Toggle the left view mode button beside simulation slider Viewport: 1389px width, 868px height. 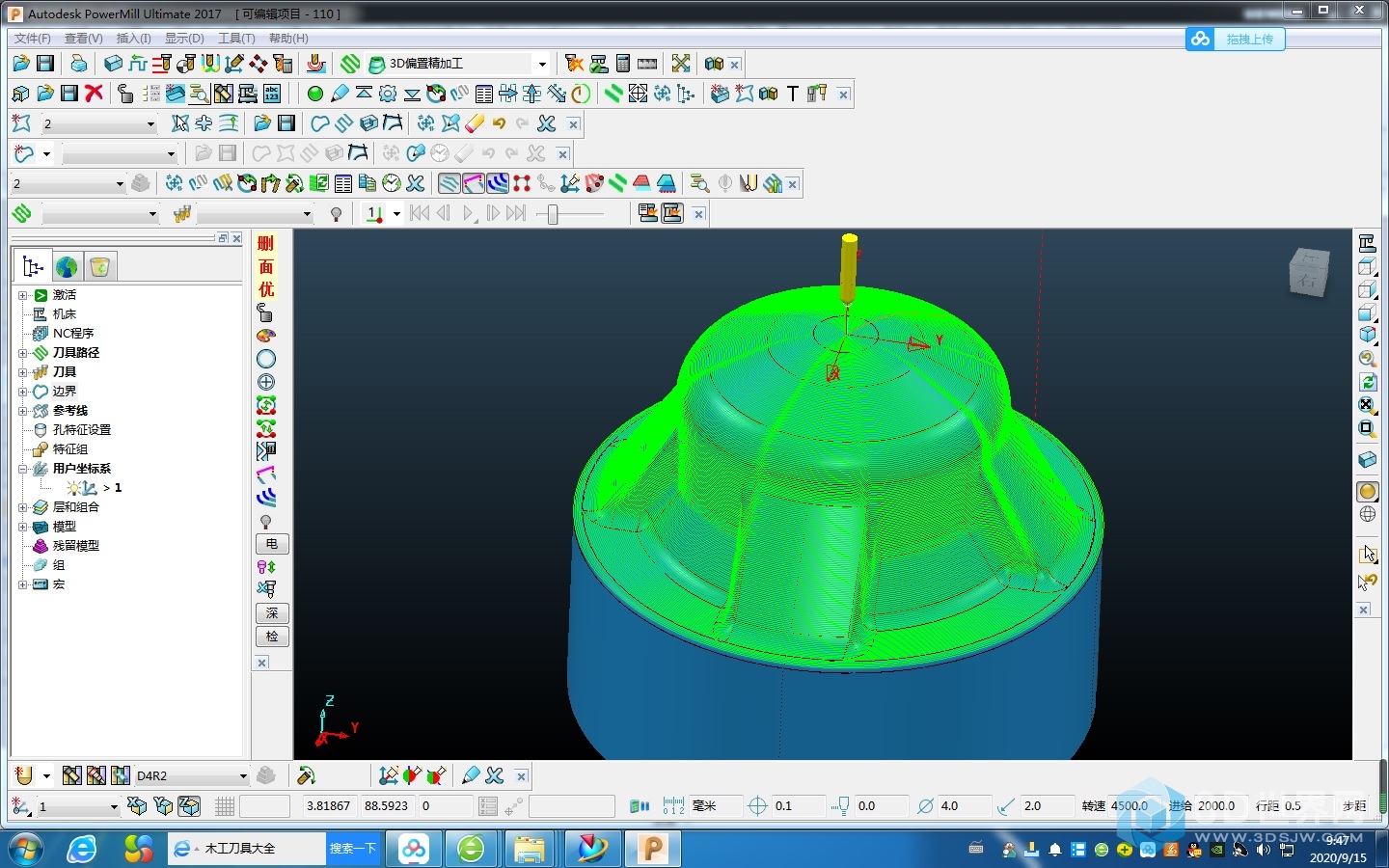click(647, 213)
